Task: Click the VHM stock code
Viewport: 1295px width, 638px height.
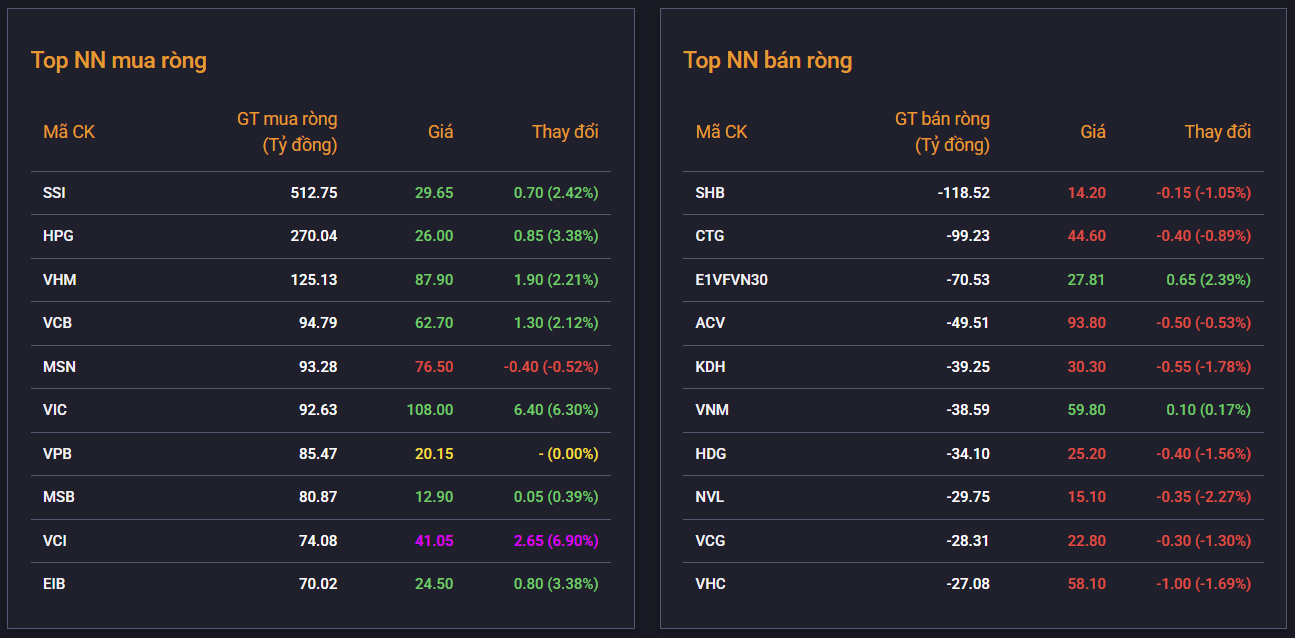Action: coord(60,280)
